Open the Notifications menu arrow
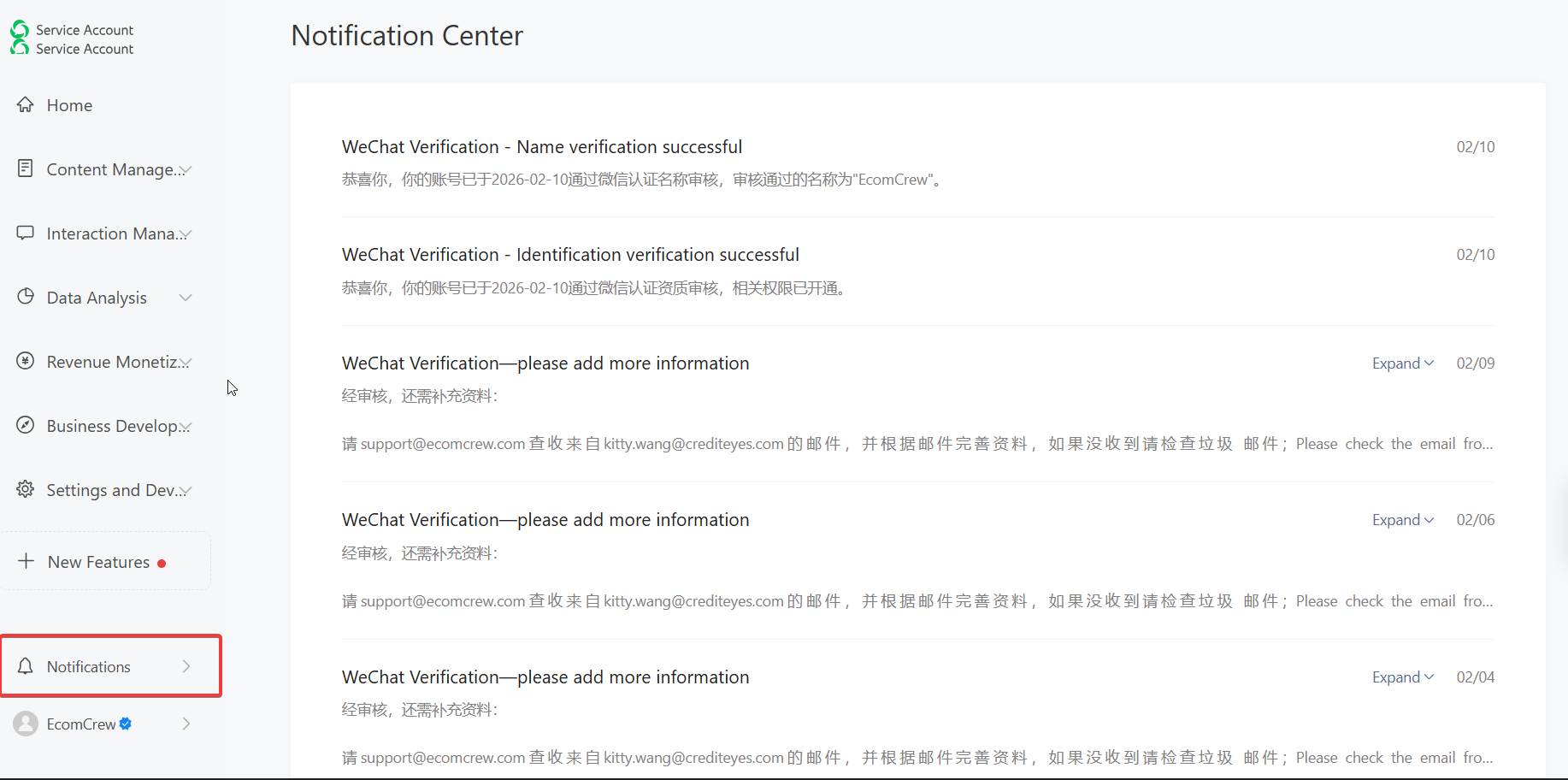The width and height of the screenshot is (1568, 780). [186, 666]
